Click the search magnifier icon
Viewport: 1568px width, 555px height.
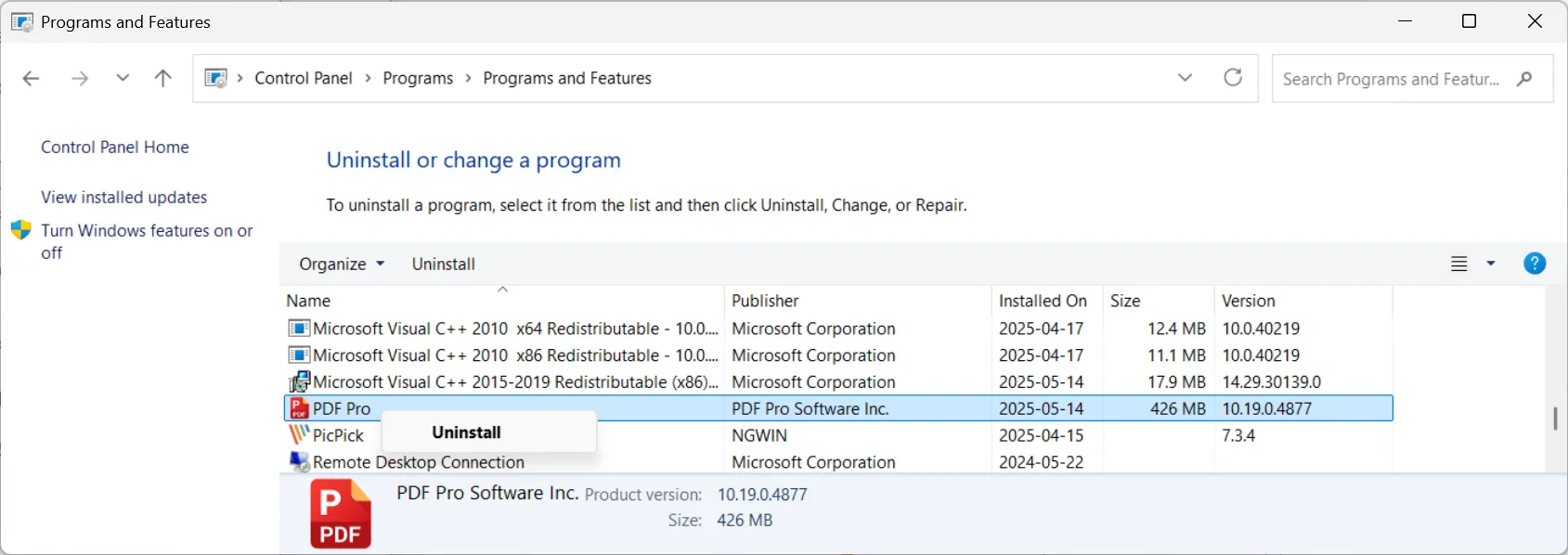(x=1524, y=79)
